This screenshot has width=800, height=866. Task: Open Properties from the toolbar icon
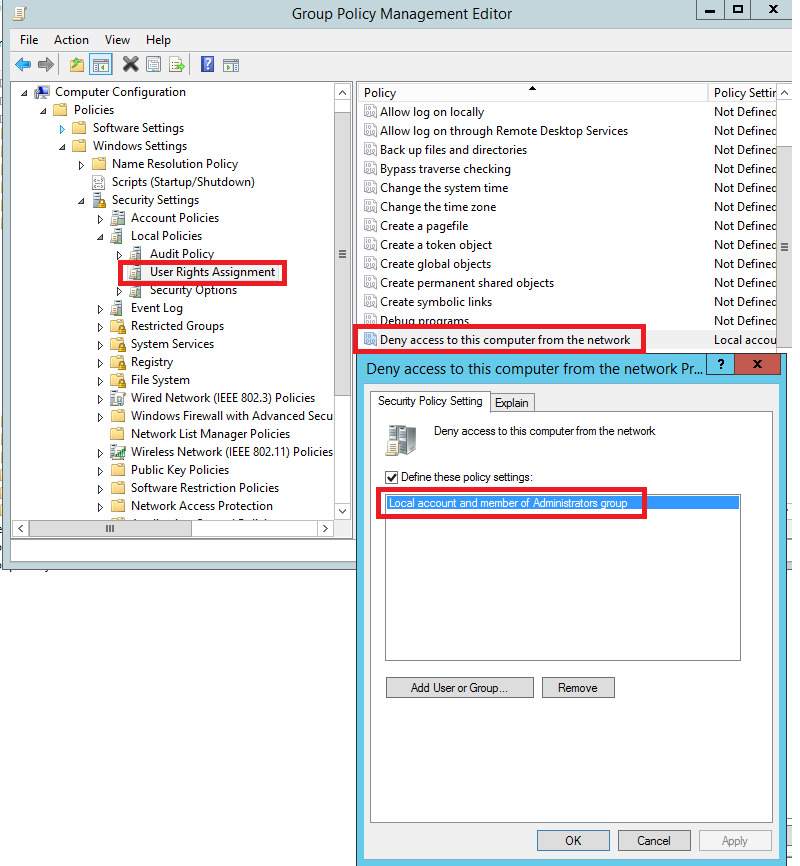[x=153, y=65]
